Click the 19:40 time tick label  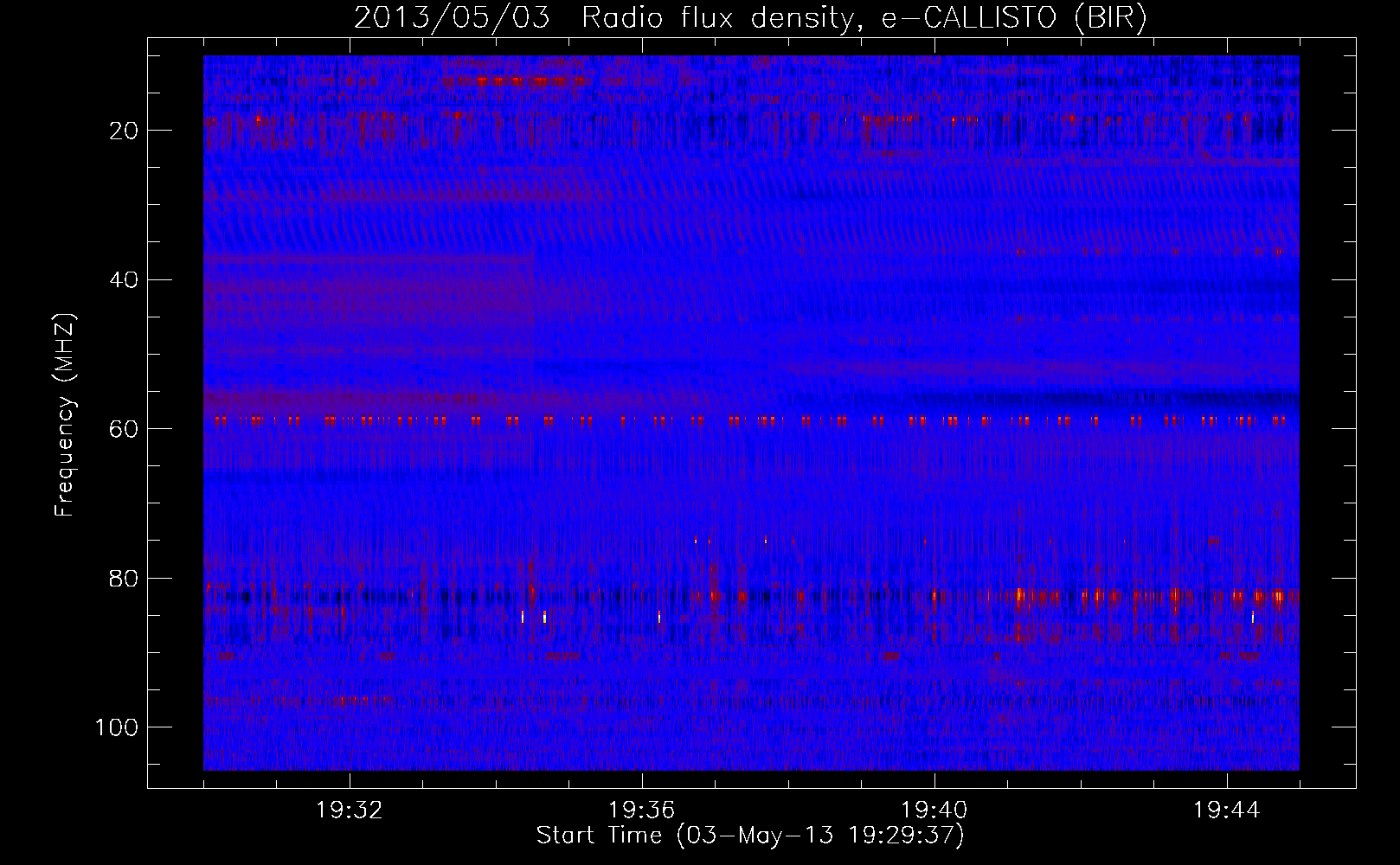tap(934, 811)
